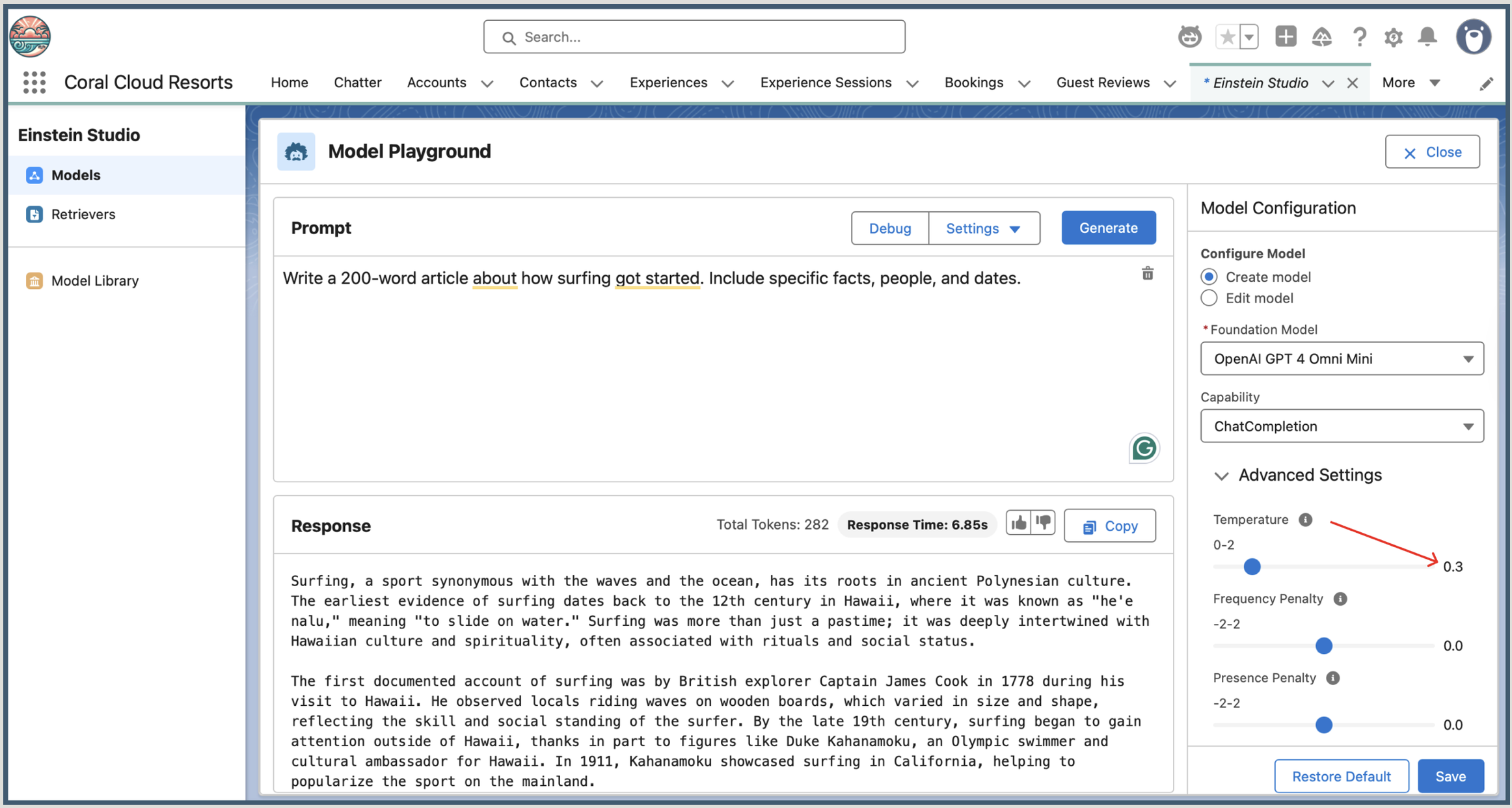The height and width of the screenshot is (808, 1512).
Task: Select Model Library in the sidebar
Action: coord(95,280)
